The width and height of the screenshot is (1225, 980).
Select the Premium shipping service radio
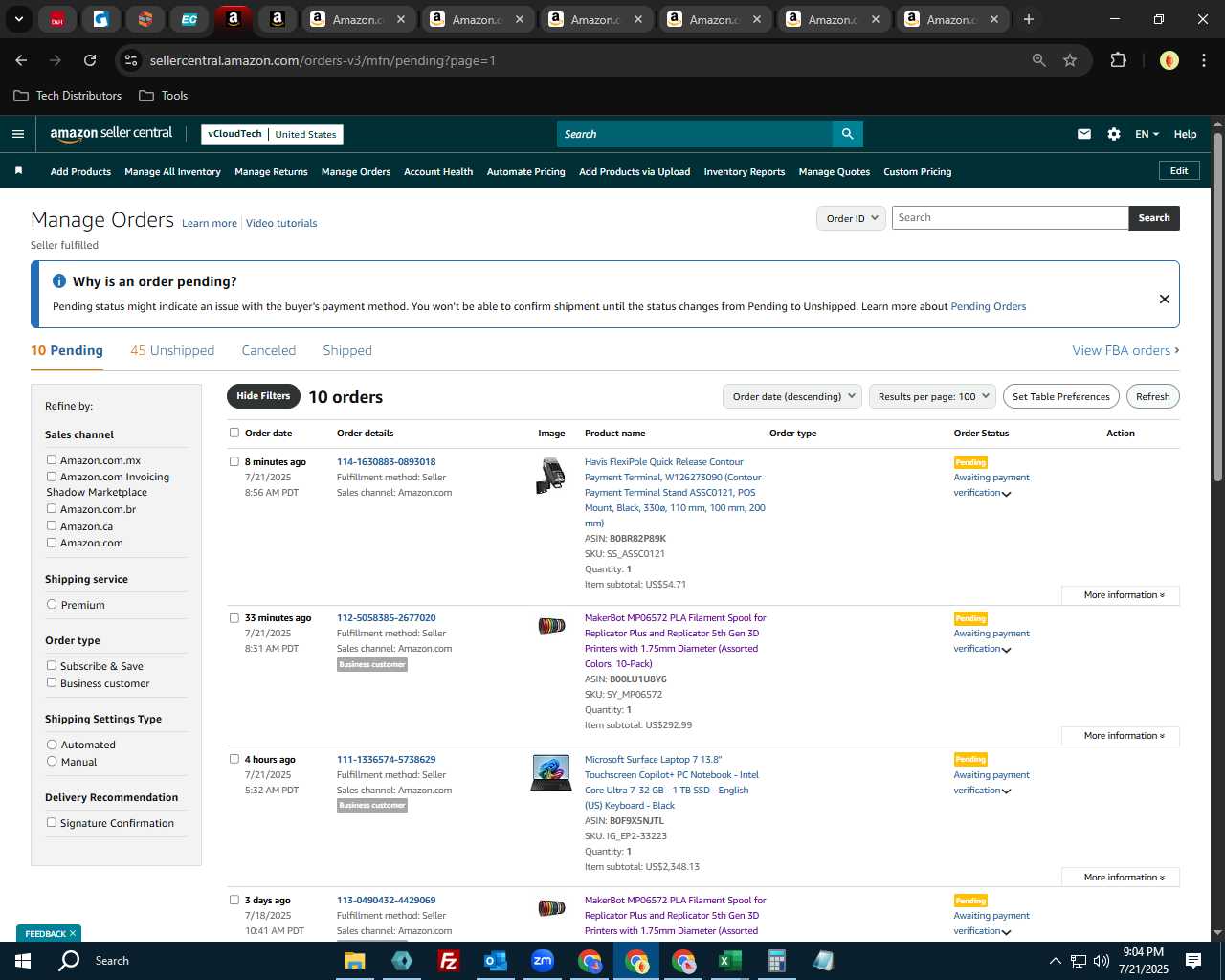pos(52,604)
